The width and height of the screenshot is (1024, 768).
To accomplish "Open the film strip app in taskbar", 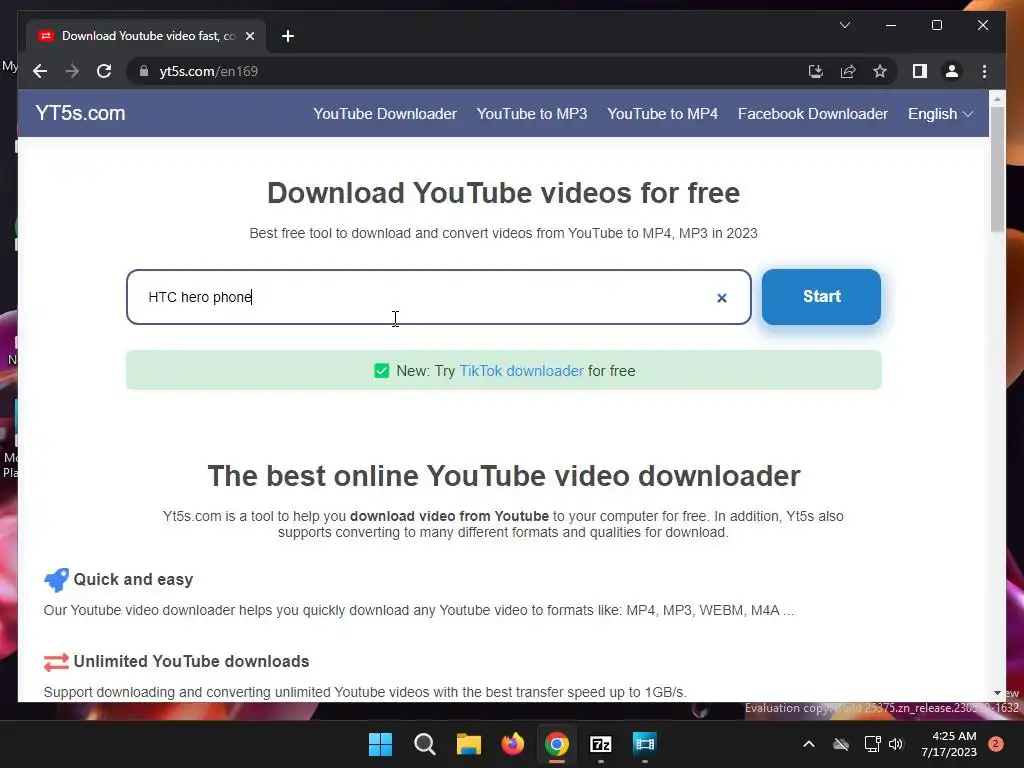I will (x=645, y=744).
